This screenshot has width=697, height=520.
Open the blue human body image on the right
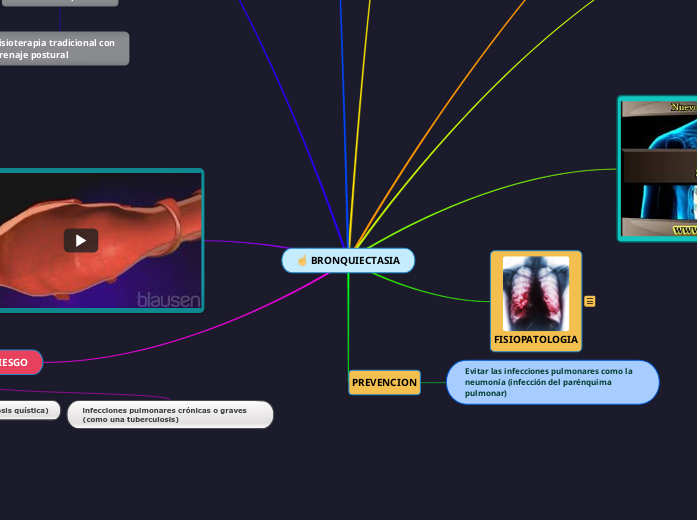pos(658,168)
